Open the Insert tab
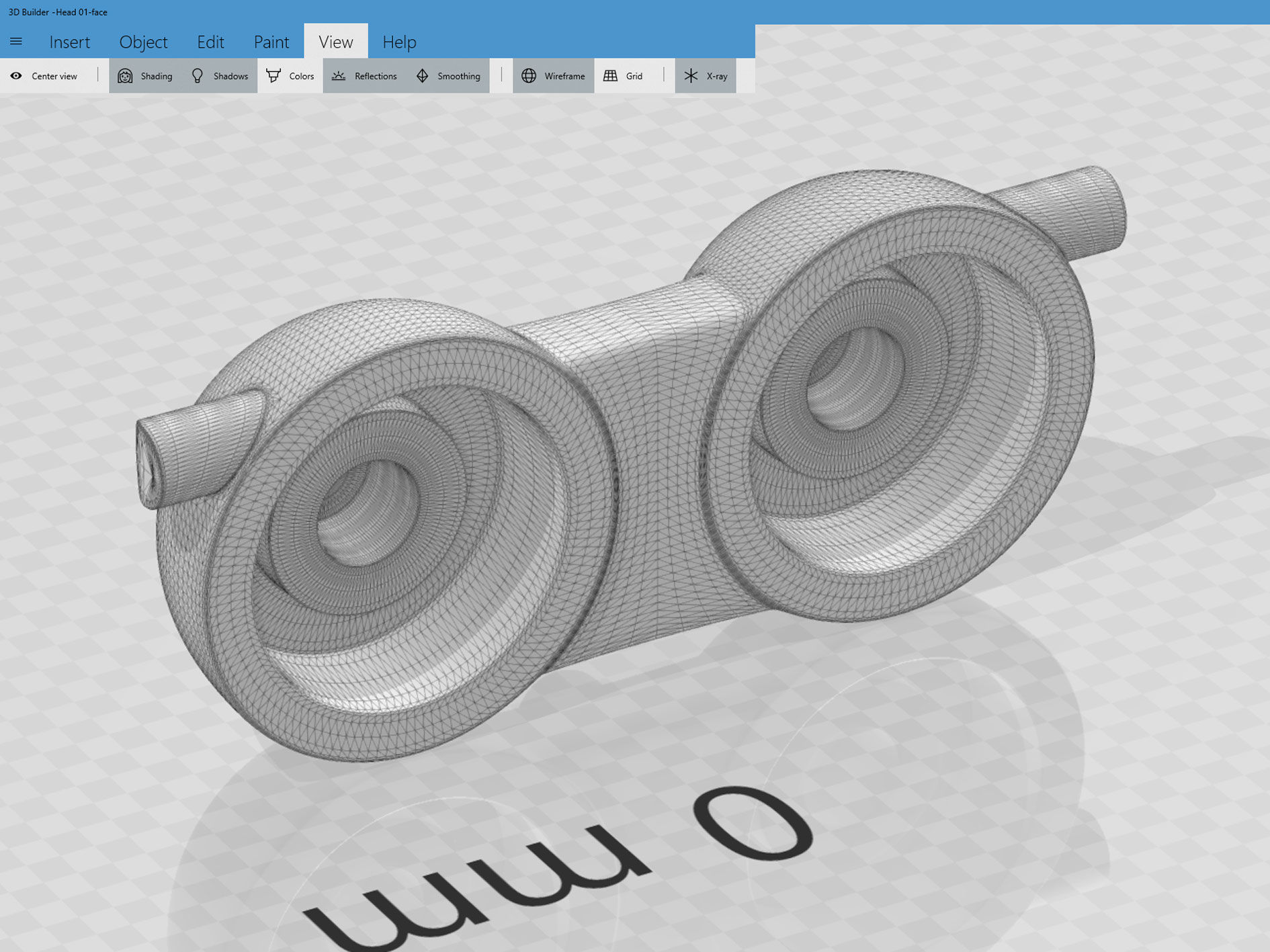 (x=70, y=42)
